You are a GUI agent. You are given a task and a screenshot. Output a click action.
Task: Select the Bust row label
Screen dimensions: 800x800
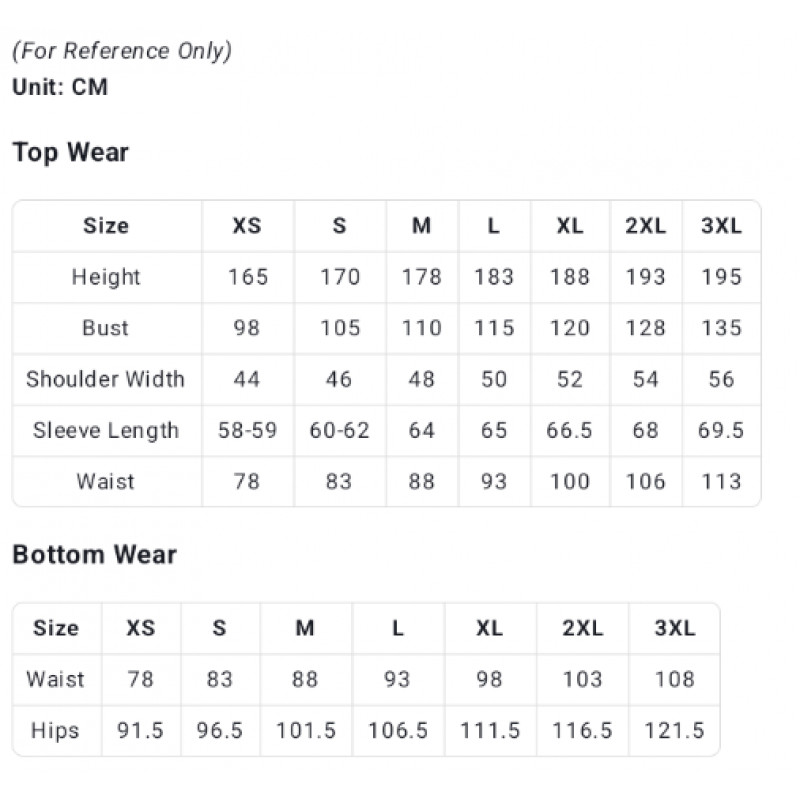point(106,328)
